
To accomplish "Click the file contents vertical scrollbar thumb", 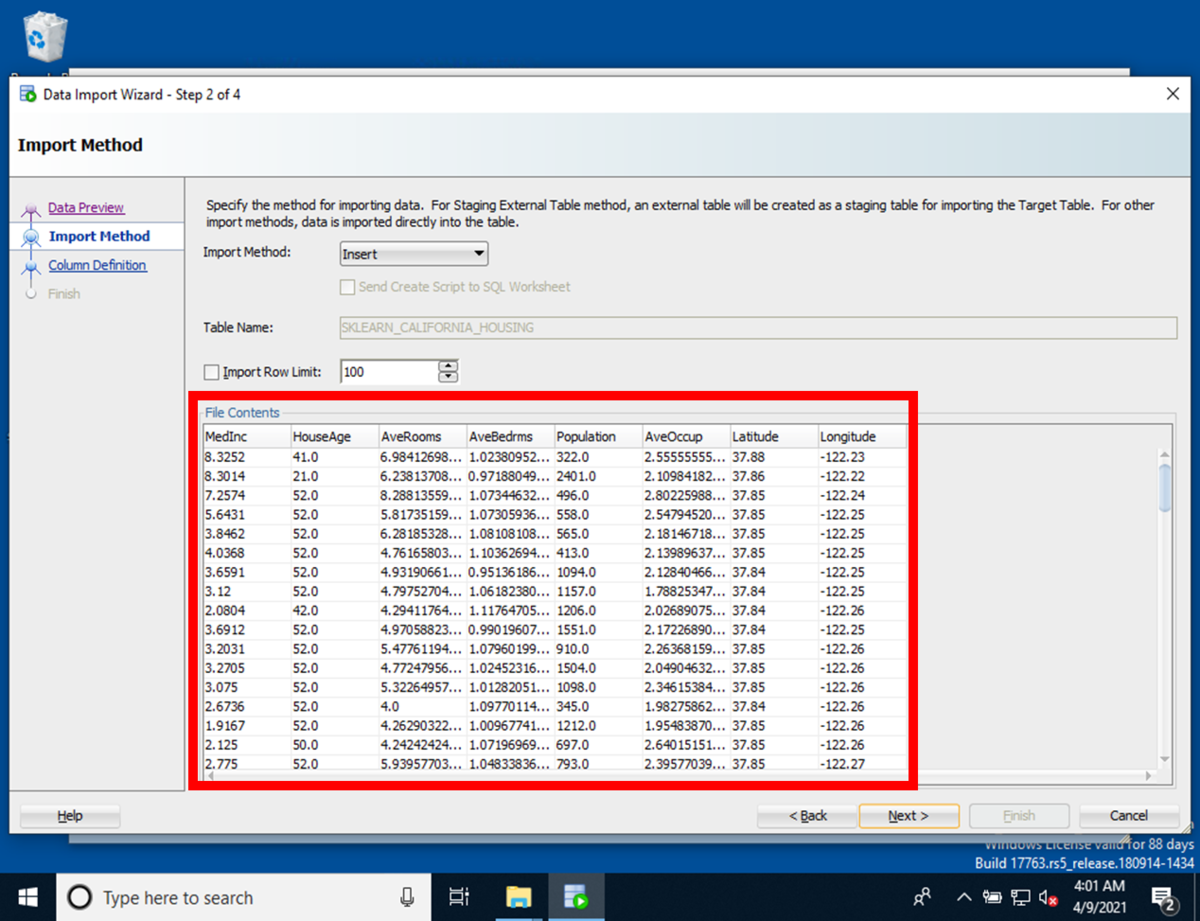I will 1164,488.
